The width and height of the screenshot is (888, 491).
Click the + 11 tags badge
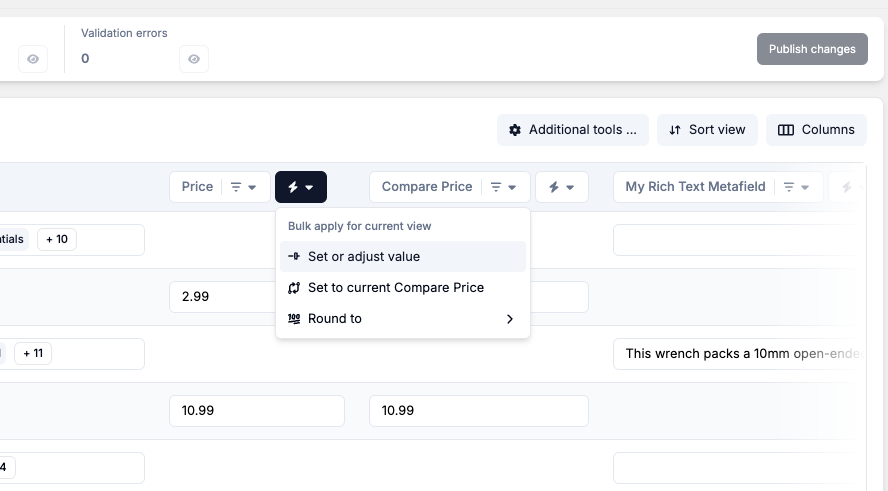(33, 353)
